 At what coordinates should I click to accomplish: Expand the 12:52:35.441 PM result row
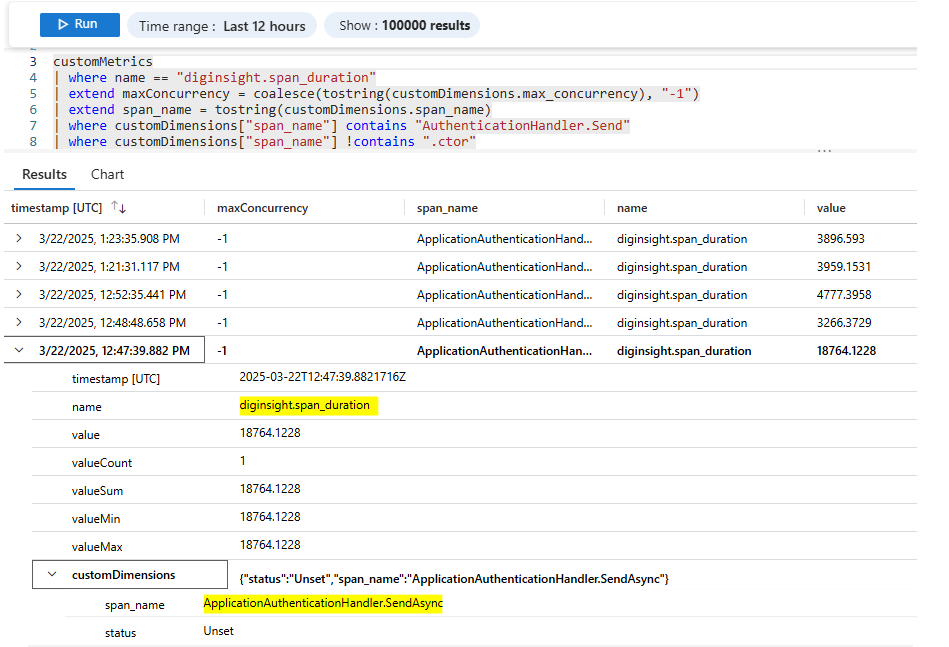coord(19,295)
